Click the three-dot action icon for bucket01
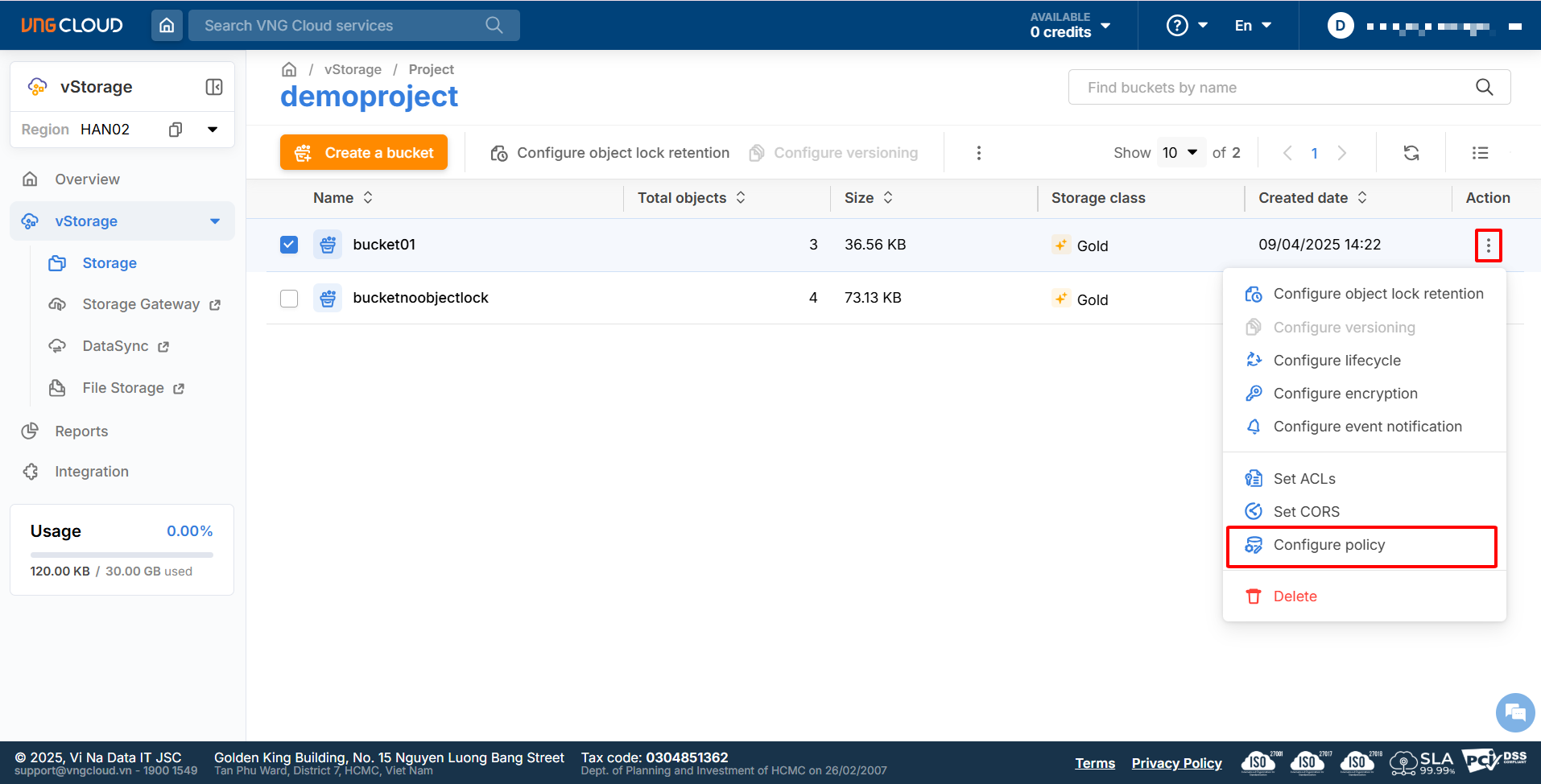Viewport: 1541px width, 784px height. coord(1488,246)
